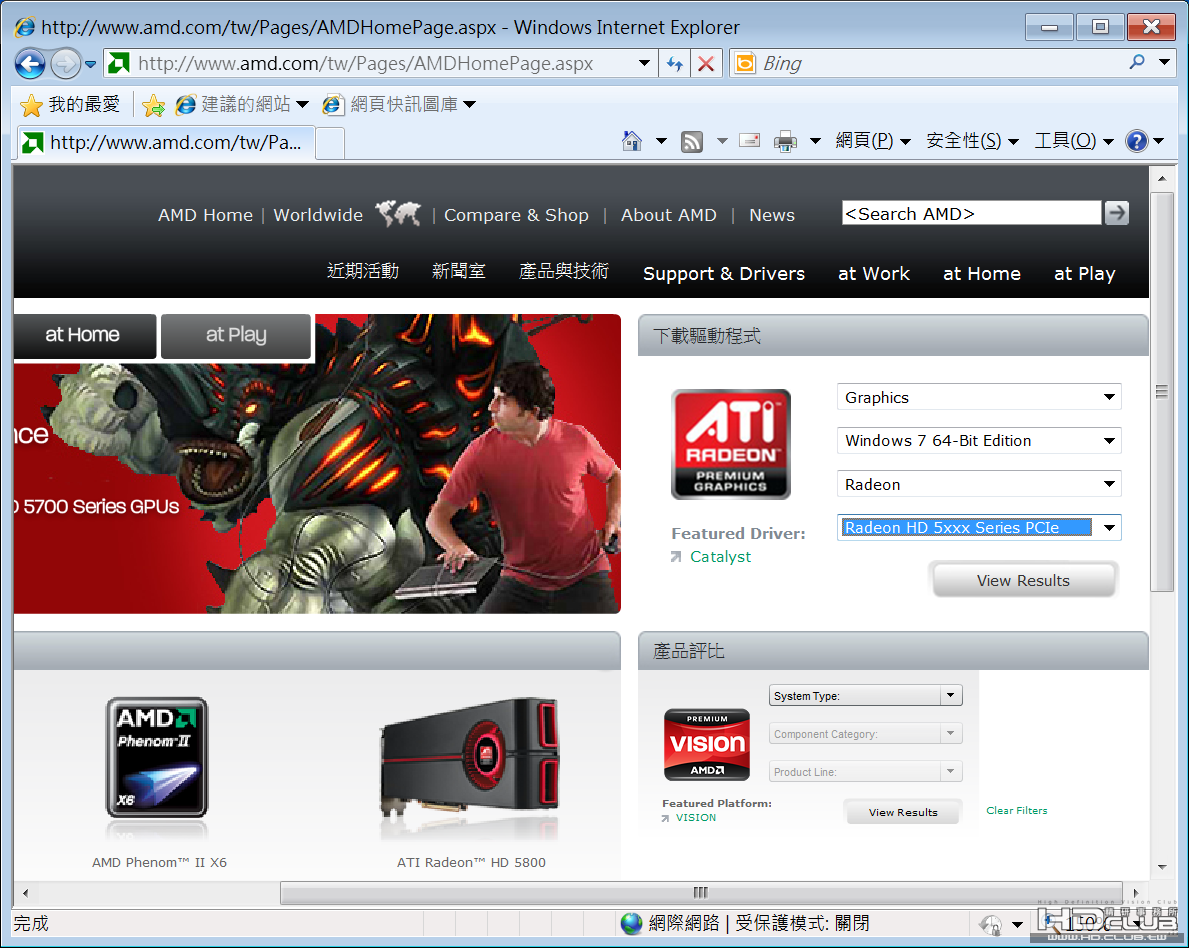The height and width of the screenshot is (948, 1189).
Task: Open the 產品與技術 menu item
Action: click(x=563, y=272)
